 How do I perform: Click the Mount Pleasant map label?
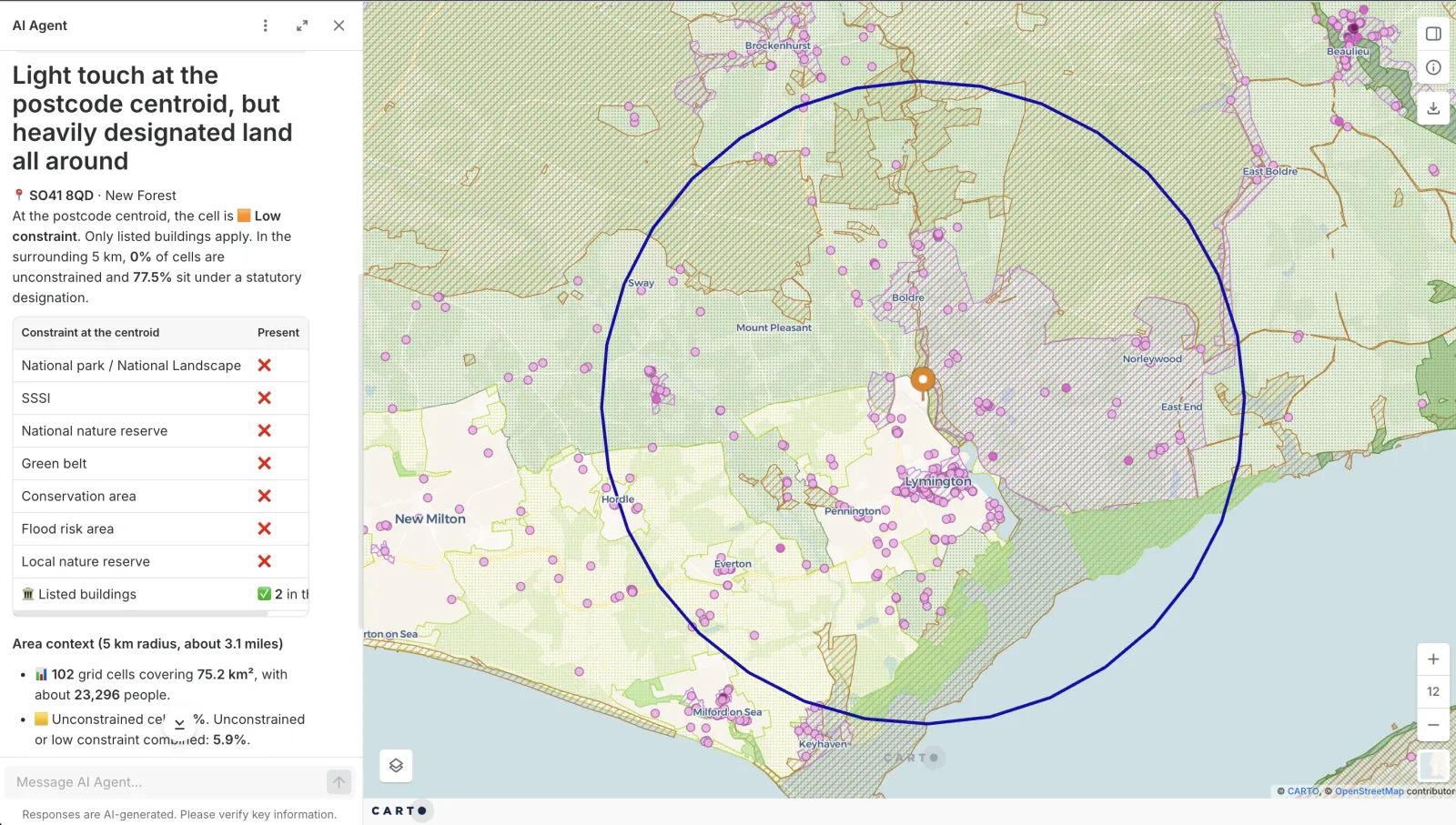[x=774, y=327]
